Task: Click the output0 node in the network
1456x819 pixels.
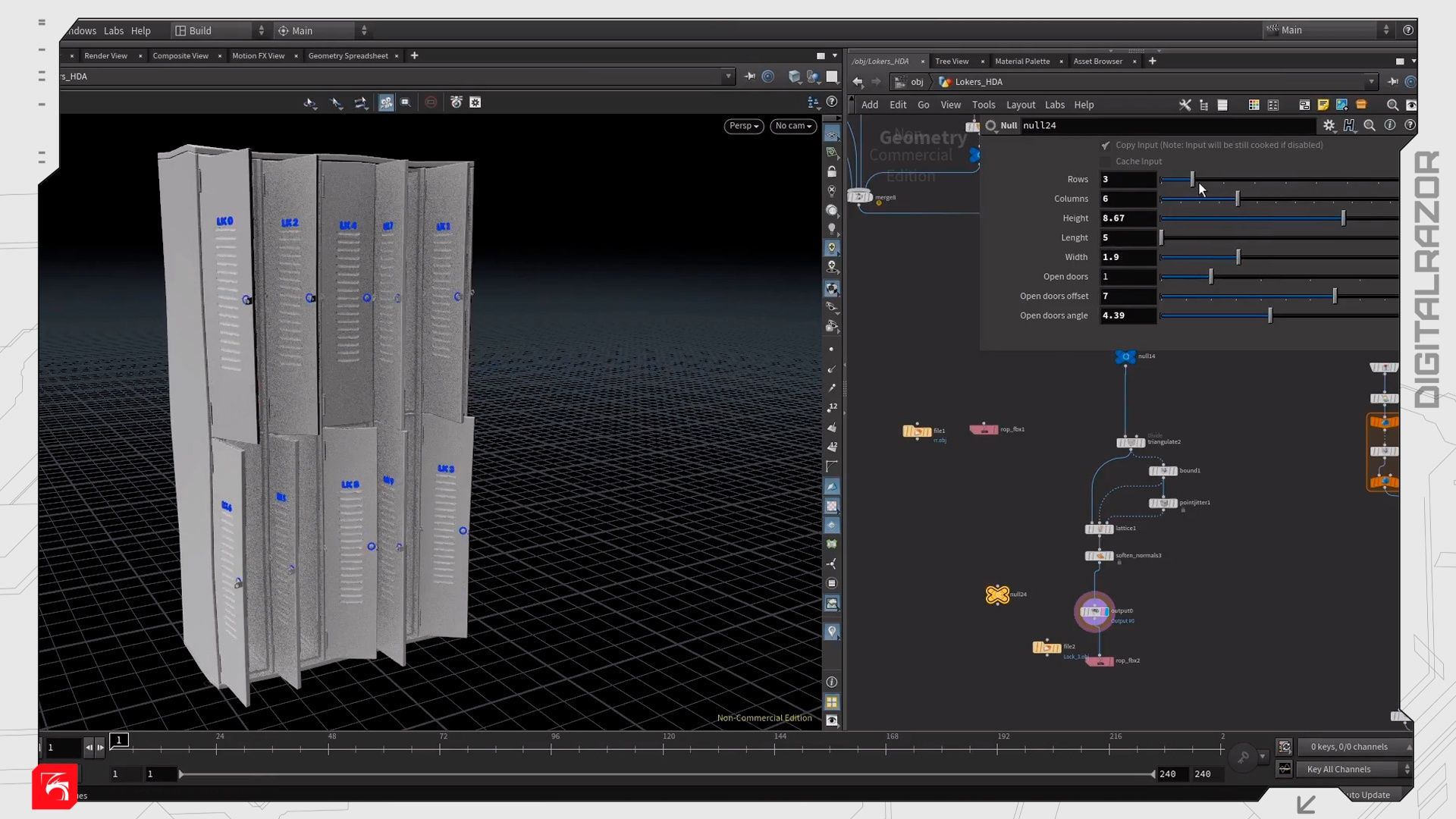Action: coord(1094,612)
